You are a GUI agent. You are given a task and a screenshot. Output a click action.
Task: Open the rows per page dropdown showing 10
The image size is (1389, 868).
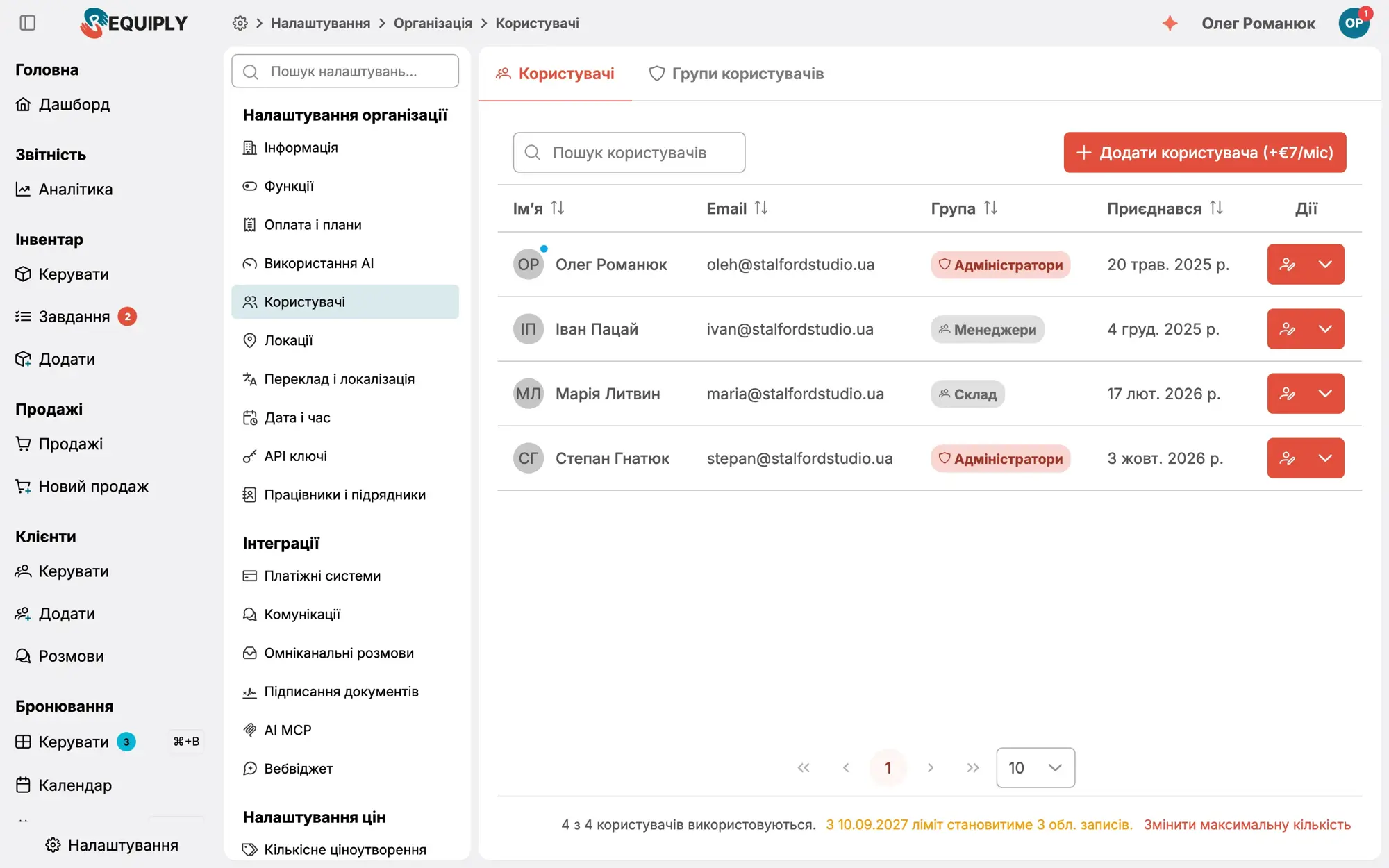[x=1035, y=767]
